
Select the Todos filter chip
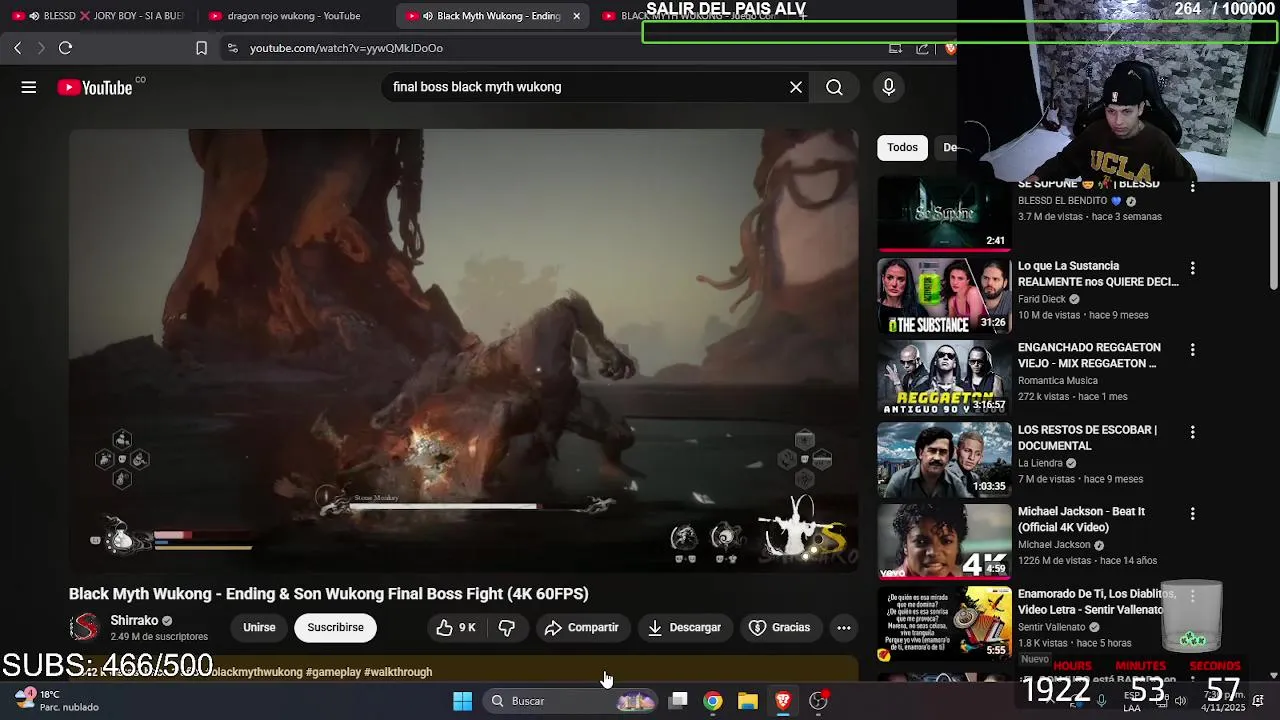point(902,148)
